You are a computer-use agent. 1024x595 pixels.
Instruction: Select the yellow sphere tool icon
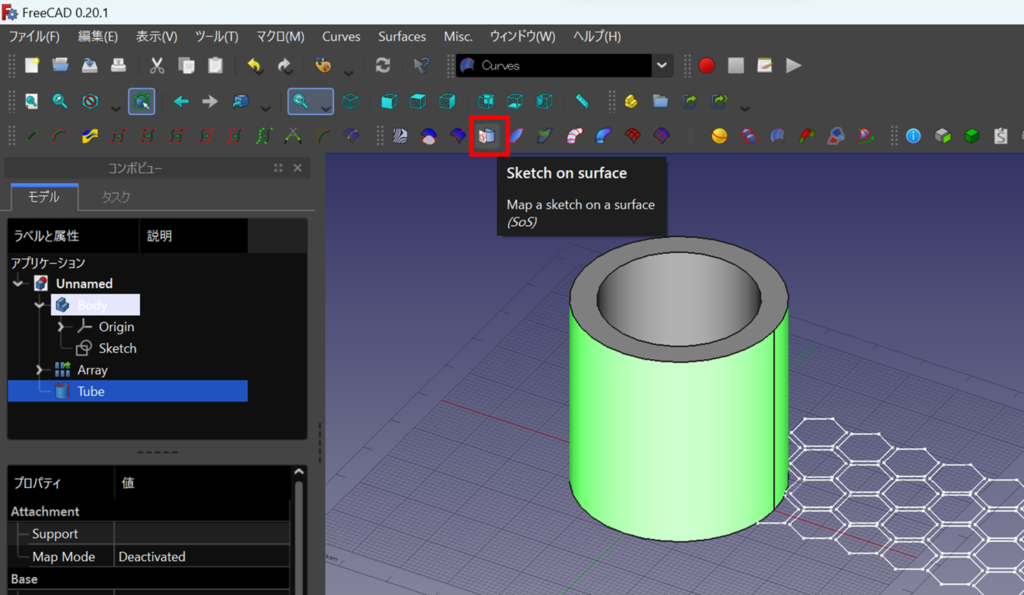tap(720, 136)
